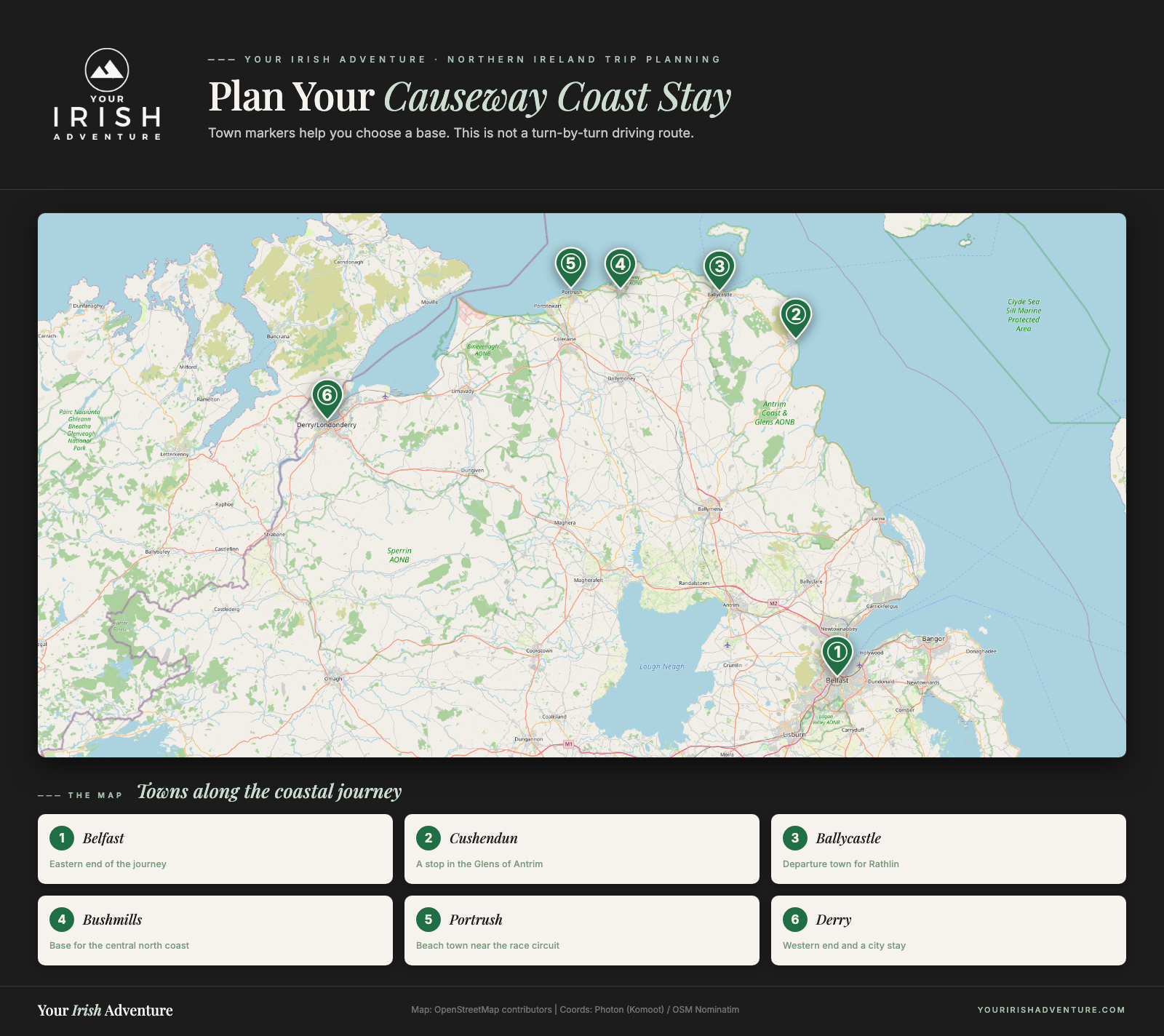Open the Belfast town card title
Image resolution: width=1164 pixels, height=1036 pixels.
(103, 838)
